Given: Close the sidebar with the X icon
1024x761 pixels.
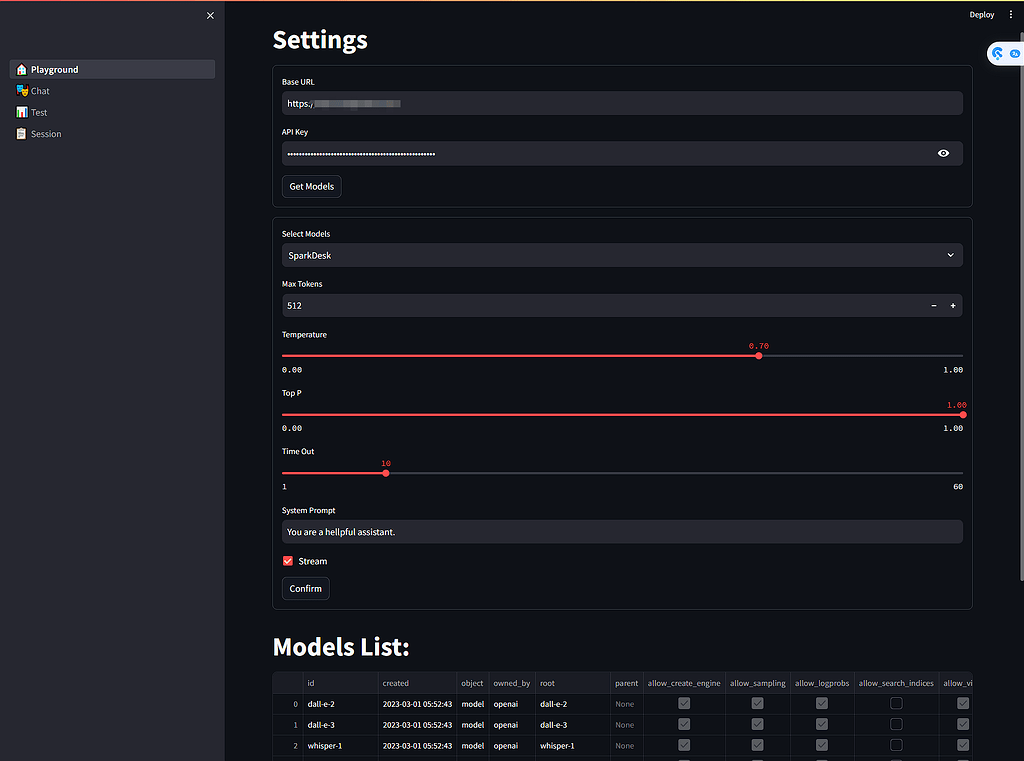Looking at the screenshot, I should (x=210, y=16).
